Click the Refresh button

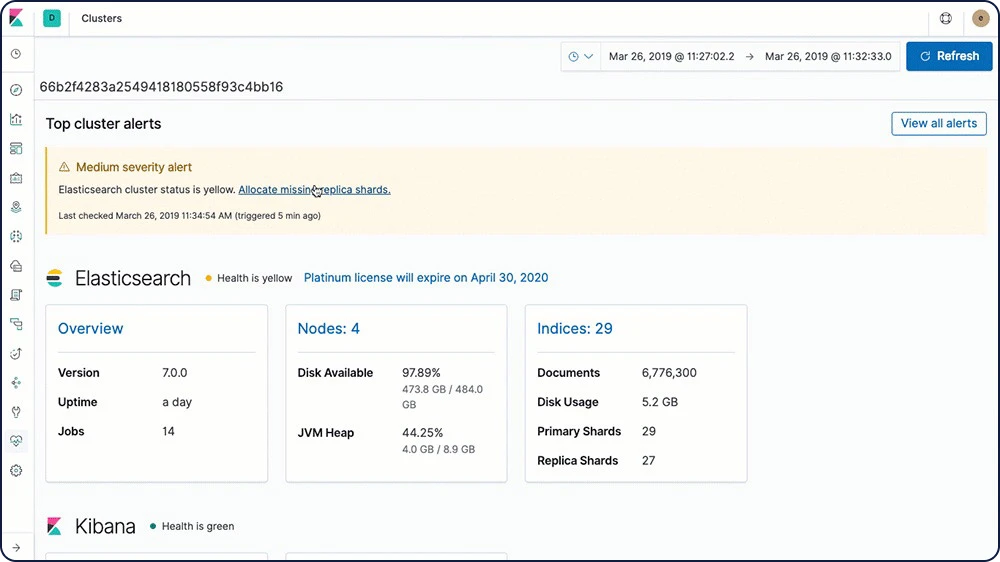pos(949,56)
